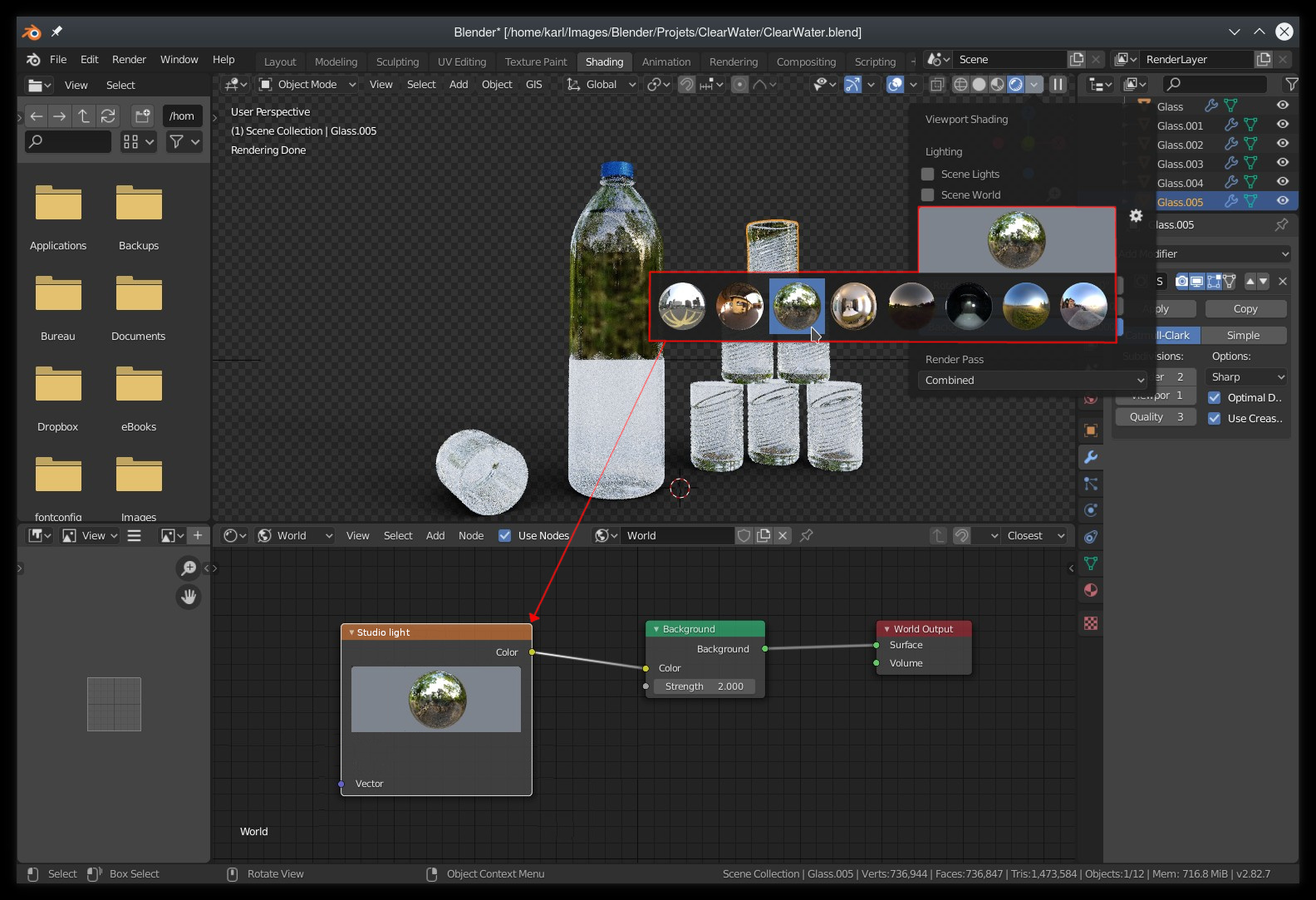Viewport: 1316px width, 900px height.
Task: Switch to the Texture Paint workspace tab
Action: [x=536, y=61]
